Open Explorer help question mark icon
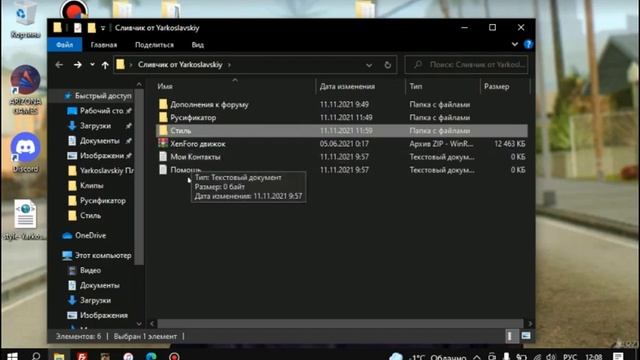The height and width of the screenshot is (360, 640). point(528,44)
